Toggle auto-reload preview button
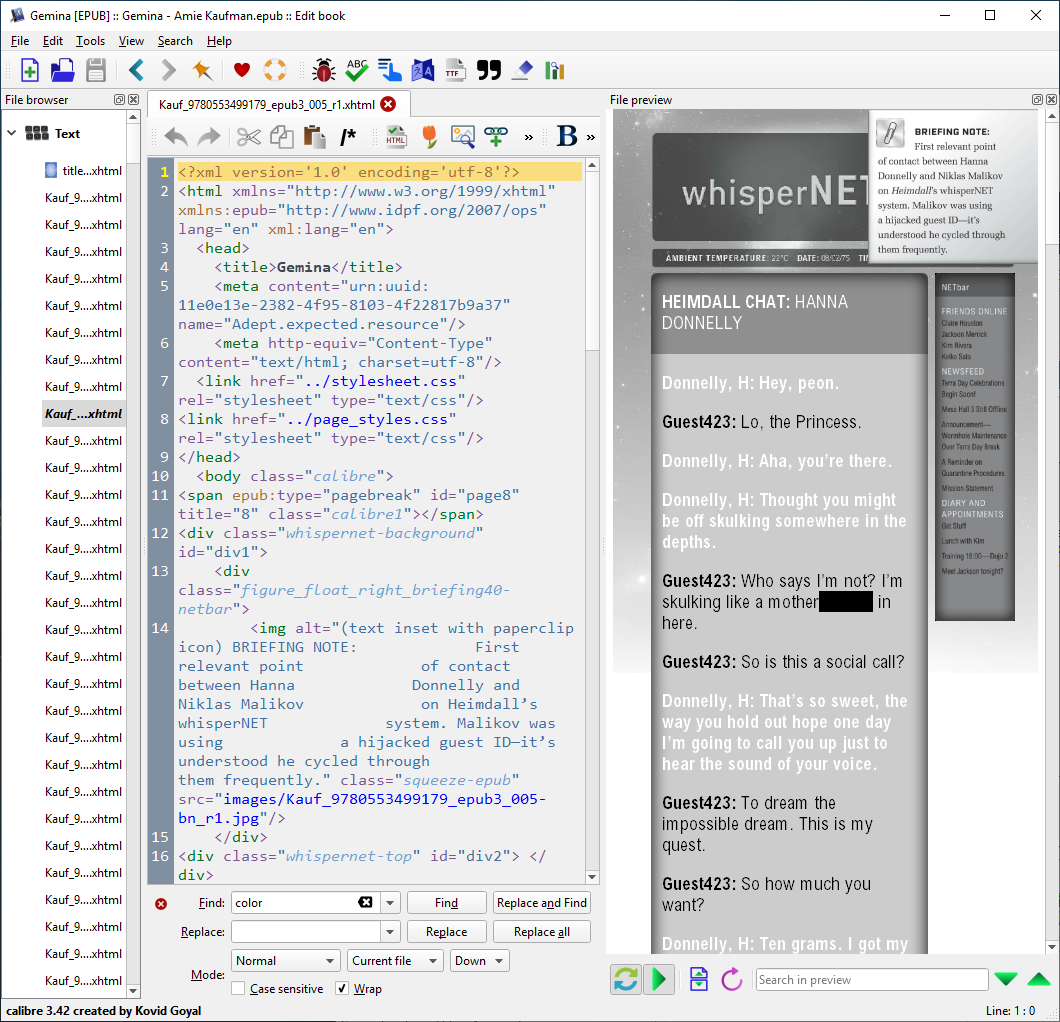 (x=626, y=979)
